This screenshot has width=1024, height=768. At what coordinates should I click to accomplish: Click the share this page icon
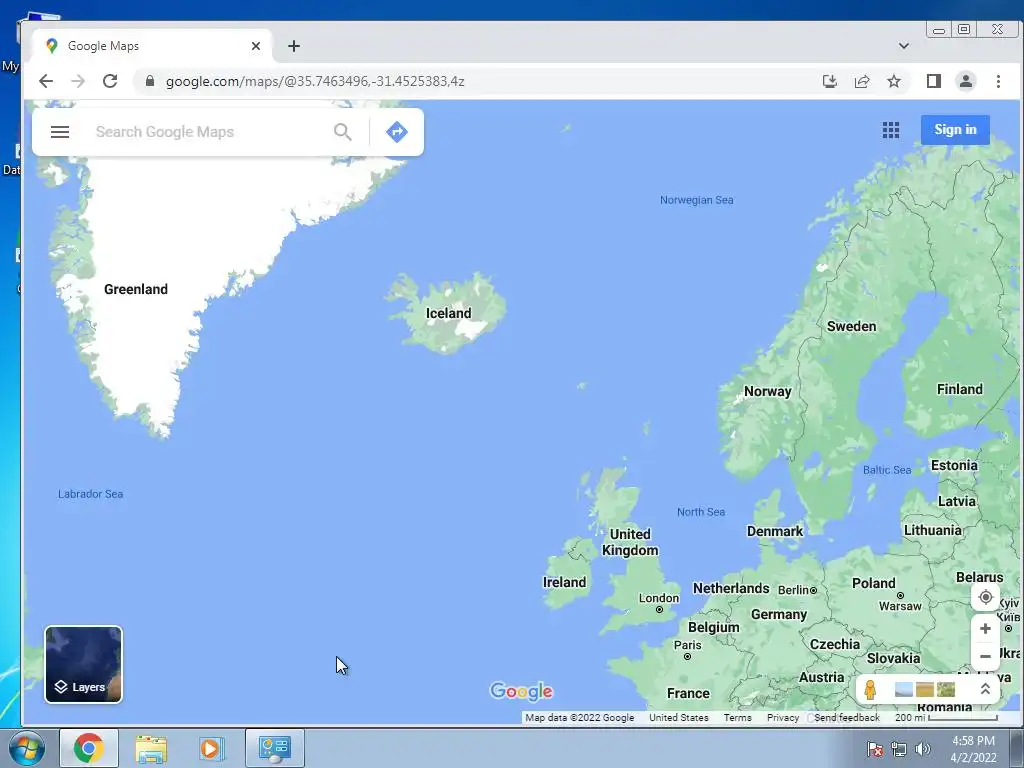tap(861, 81)
